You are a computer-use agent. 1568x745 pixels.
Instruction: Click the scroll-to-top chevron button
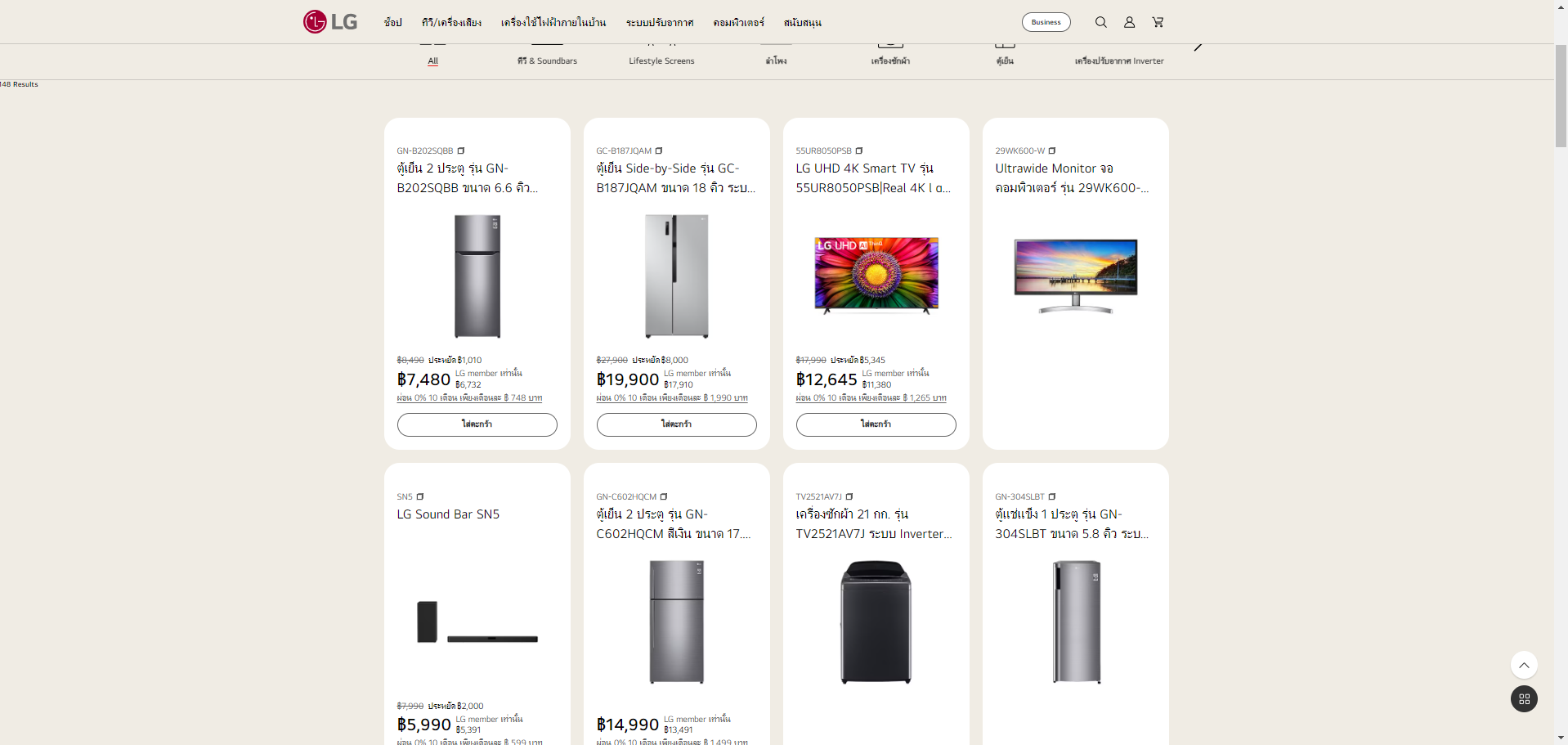[1523, 665]
